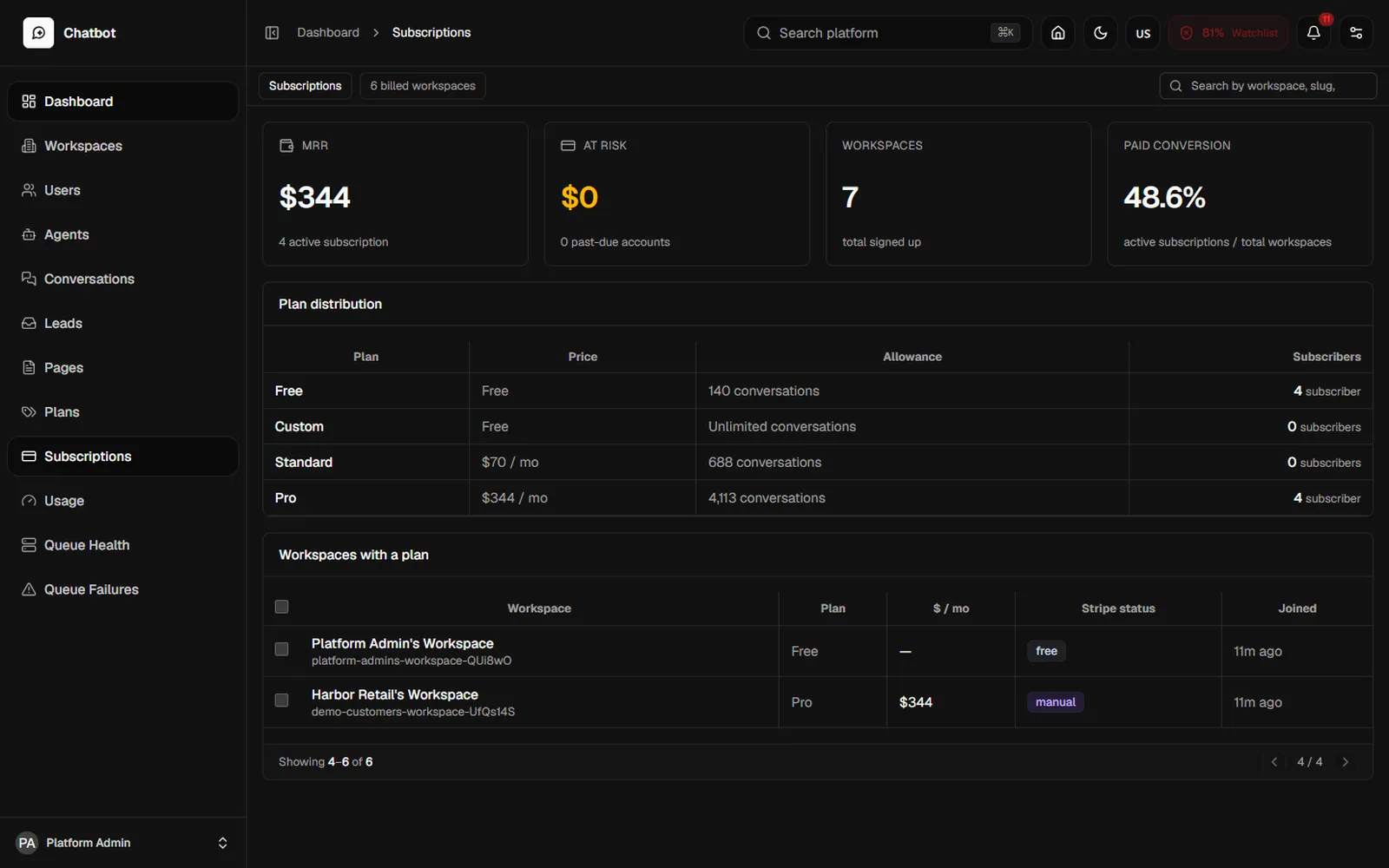The width and height of the screenshot is (1389, 868).
Task: Click the Dashboard breadcrumb link
Action: [x=328, y=33]
